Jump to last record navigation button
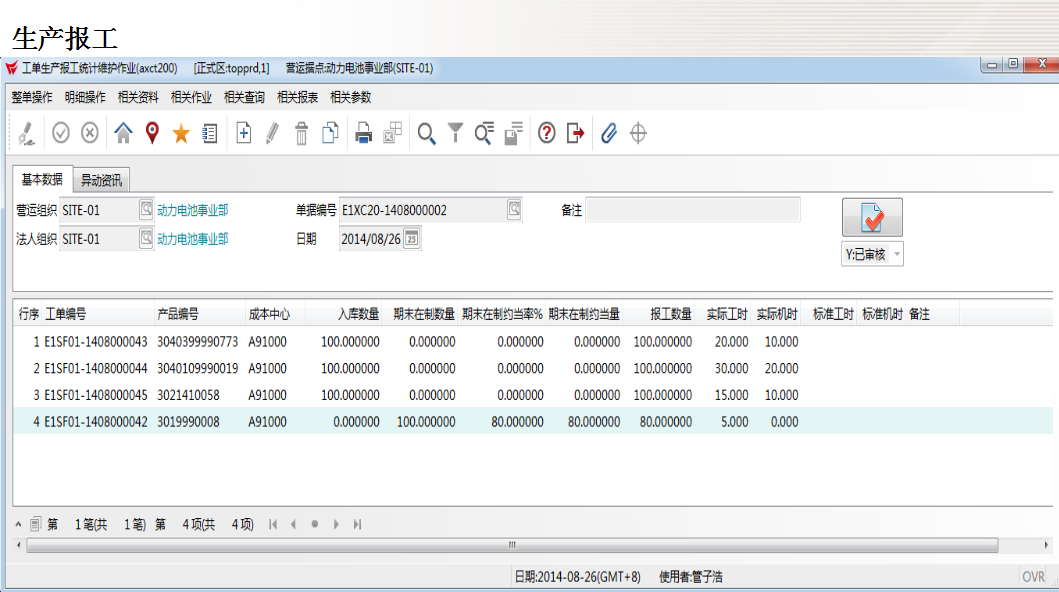Image resolution: width=1059 pixels, height=592 pixels. (357, 524)
